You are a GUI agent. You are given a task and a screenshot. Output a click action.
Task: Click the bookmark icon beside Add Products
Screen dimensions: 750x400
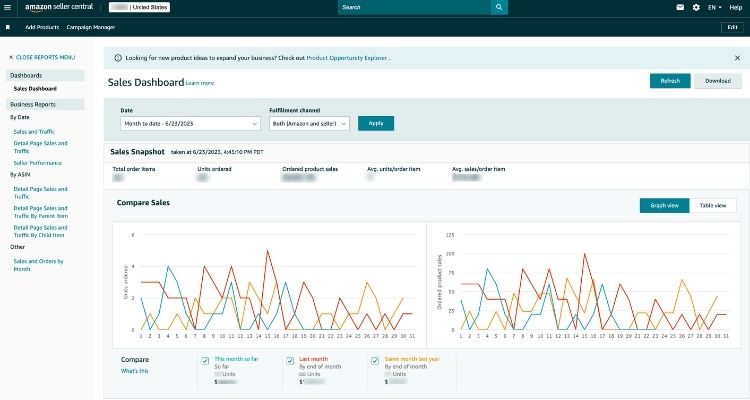(x=8, y=27)
